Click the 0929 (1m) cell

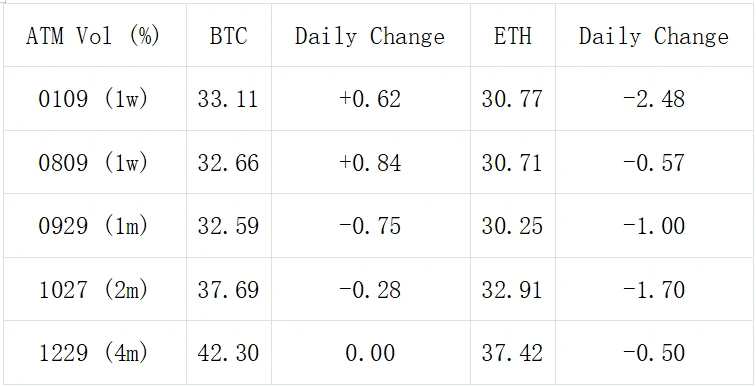coord(95,226)
